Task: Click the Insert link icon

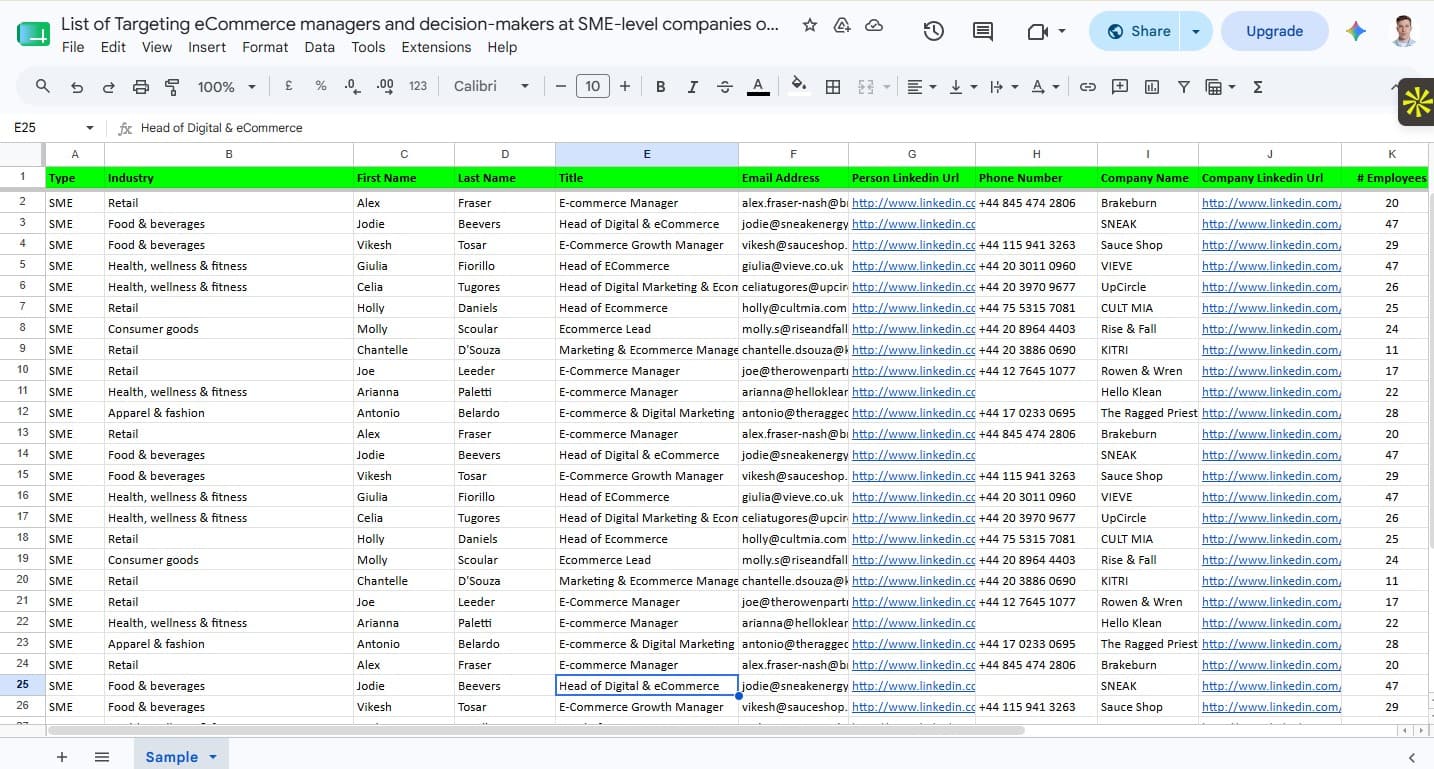Action: point(1088,87)
